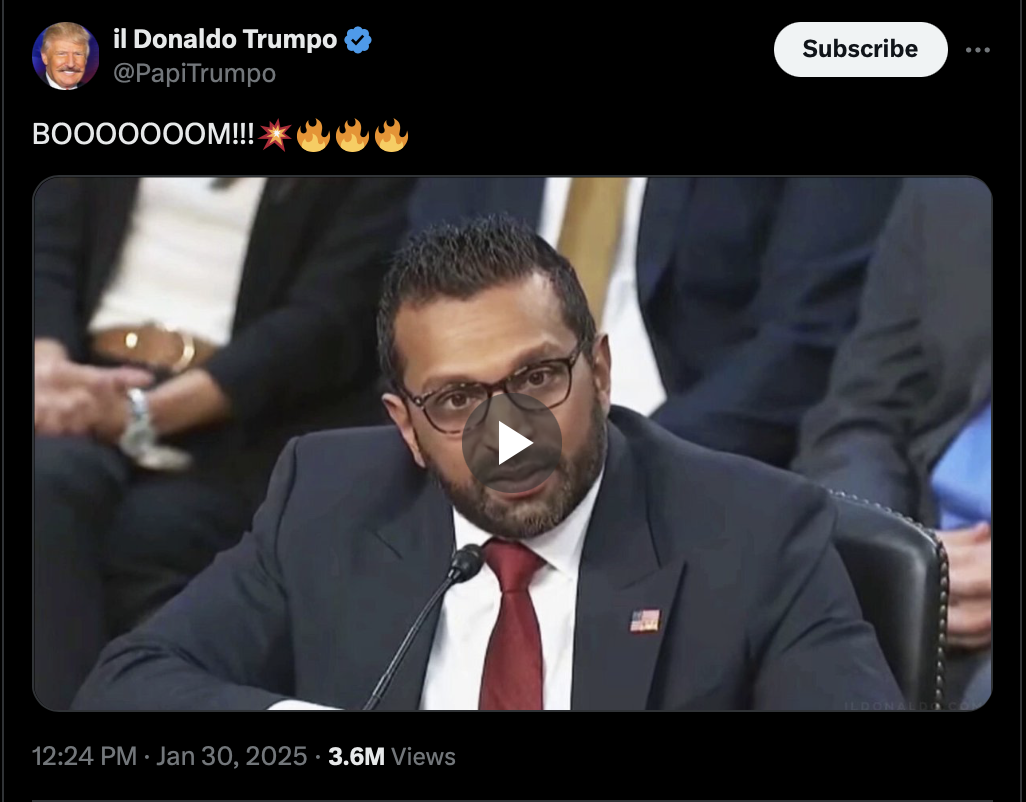The image size is (1026, 802).
Task: Click the Jan 30, 2025 date
Action: coord(232,756)
